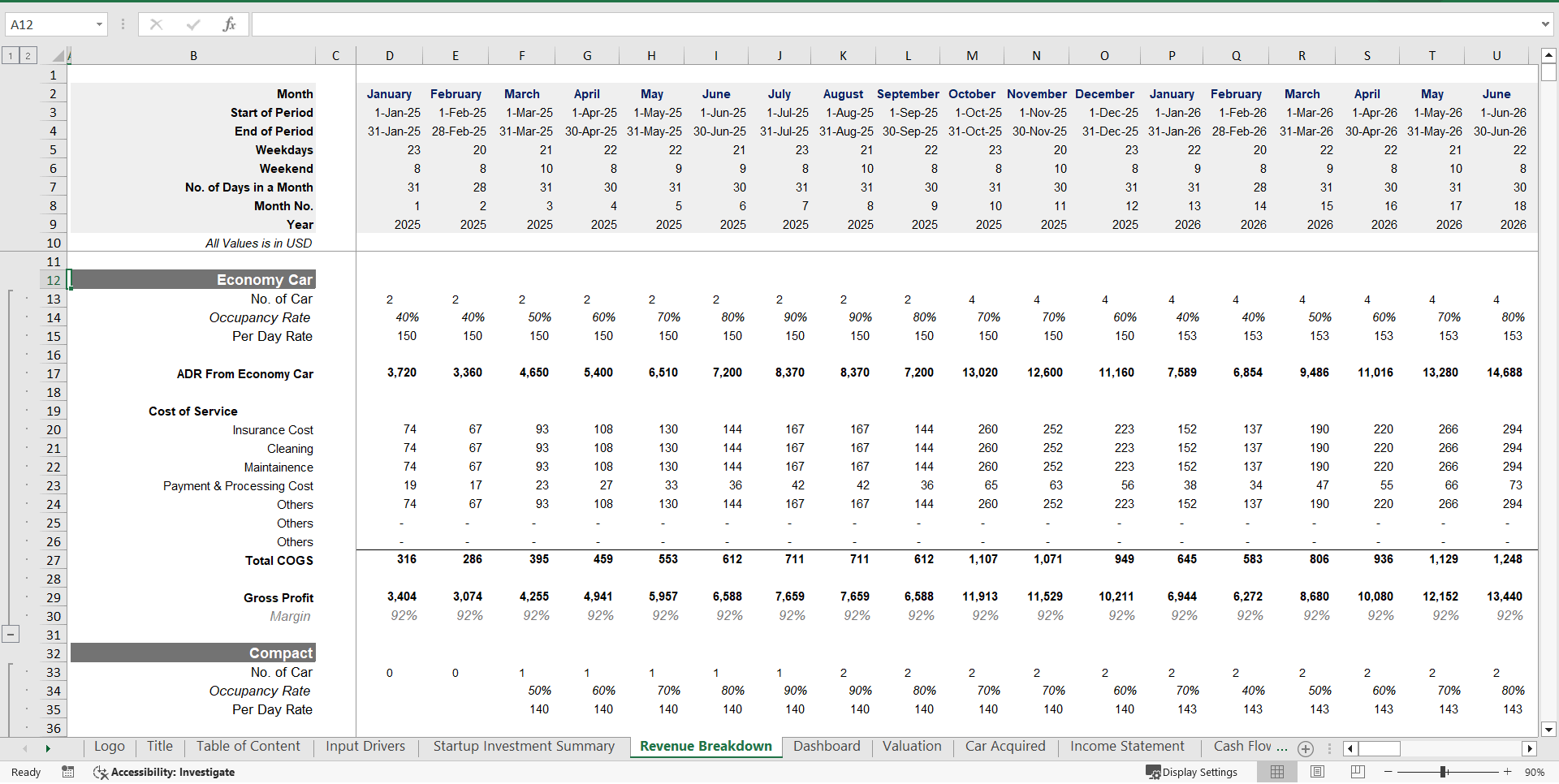The height and width of the screenshot is (784, 1559).
Task: Click Payment & Processing Cost label
Action: [x=238, y=486]
